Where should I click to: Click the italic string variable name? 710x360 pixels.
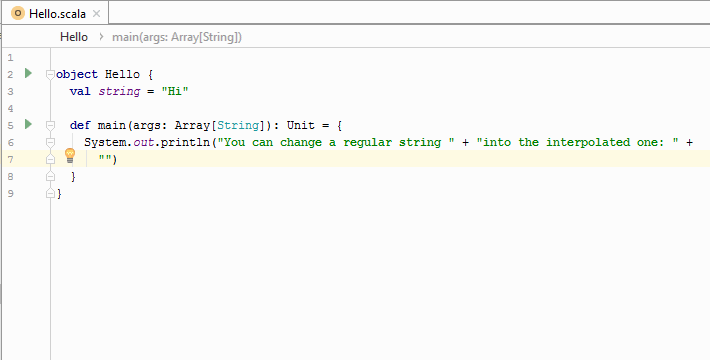click(120, 91)
